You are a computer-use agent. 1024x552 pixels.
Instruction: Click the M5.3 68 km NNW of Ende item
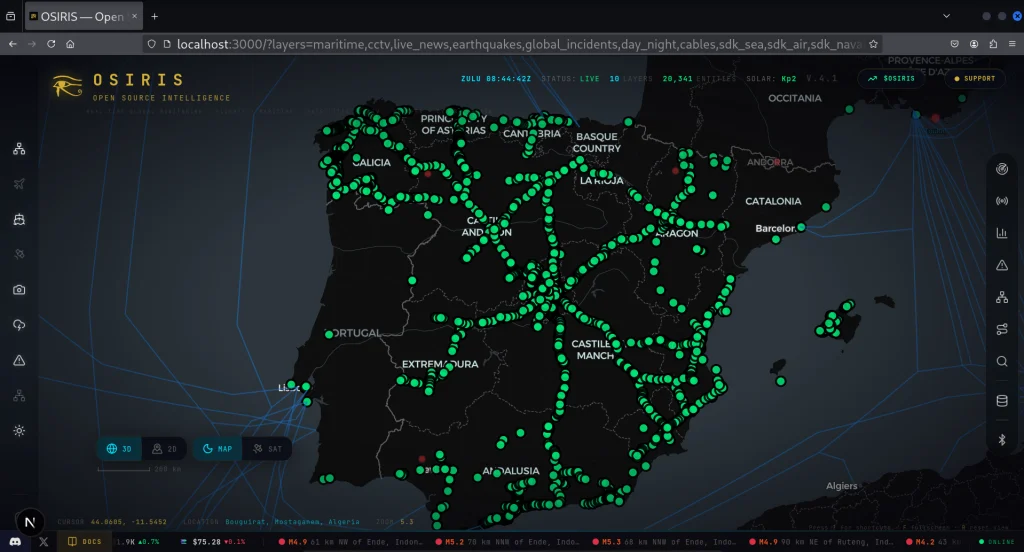point(664,542)
